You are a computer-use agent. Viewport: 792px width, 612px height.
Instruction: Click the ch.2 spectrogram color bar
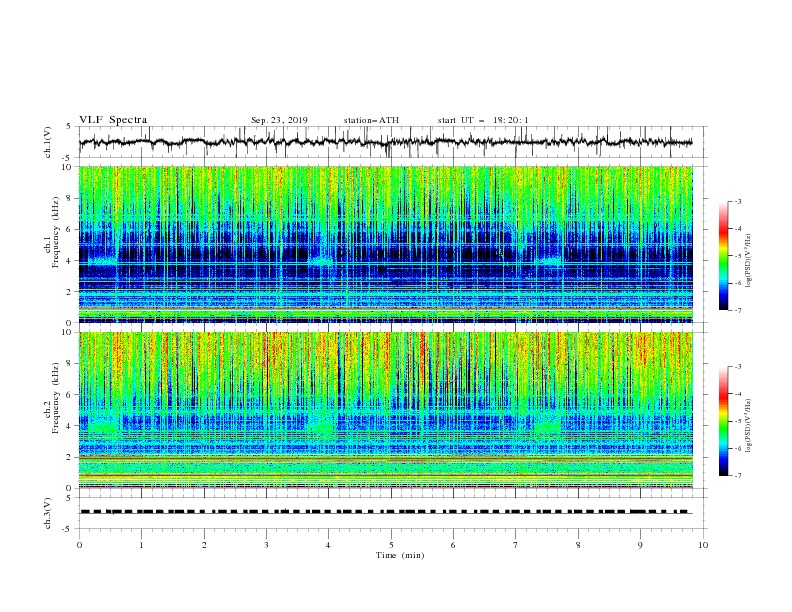click(723, 421)
